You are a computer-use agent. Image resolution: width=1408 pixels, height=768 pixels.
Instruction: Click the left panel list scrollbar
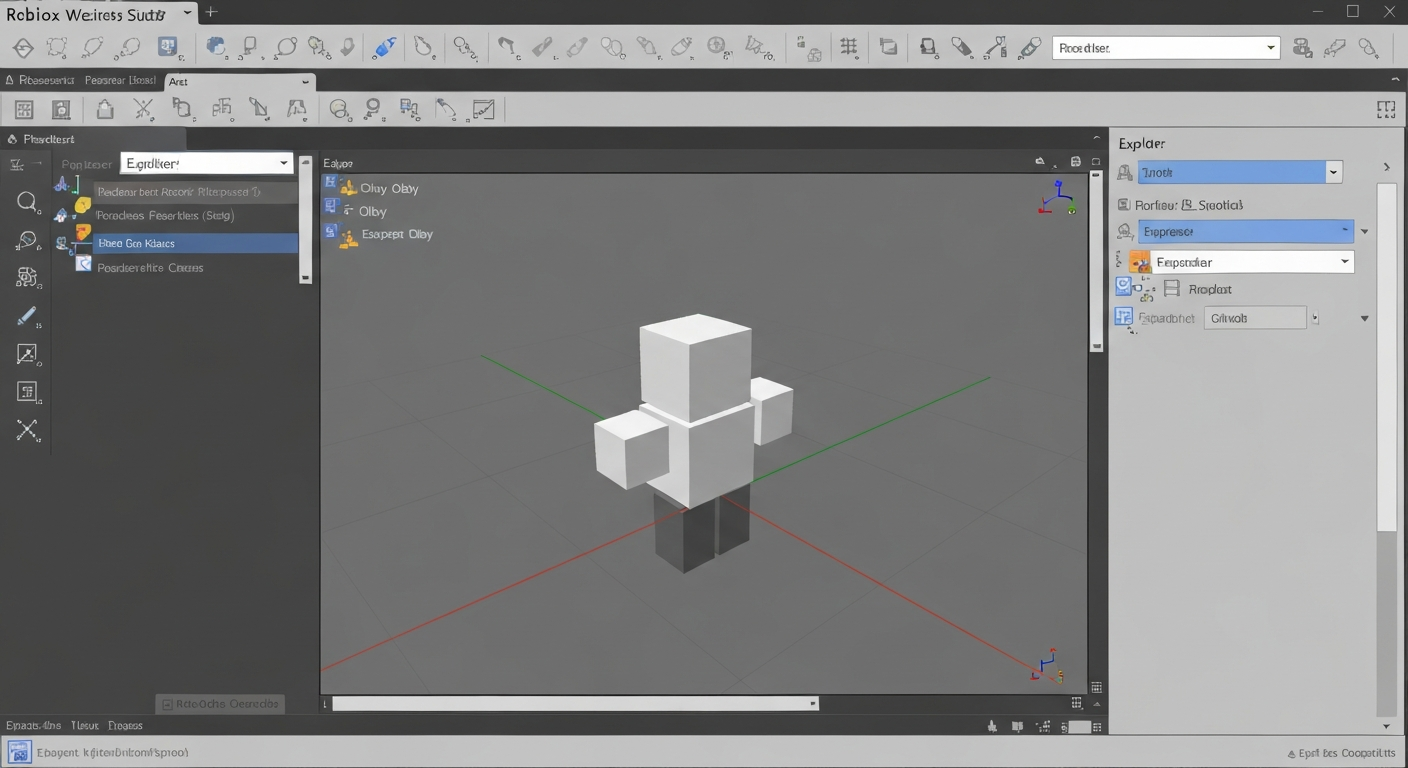(x=305, y=218)
